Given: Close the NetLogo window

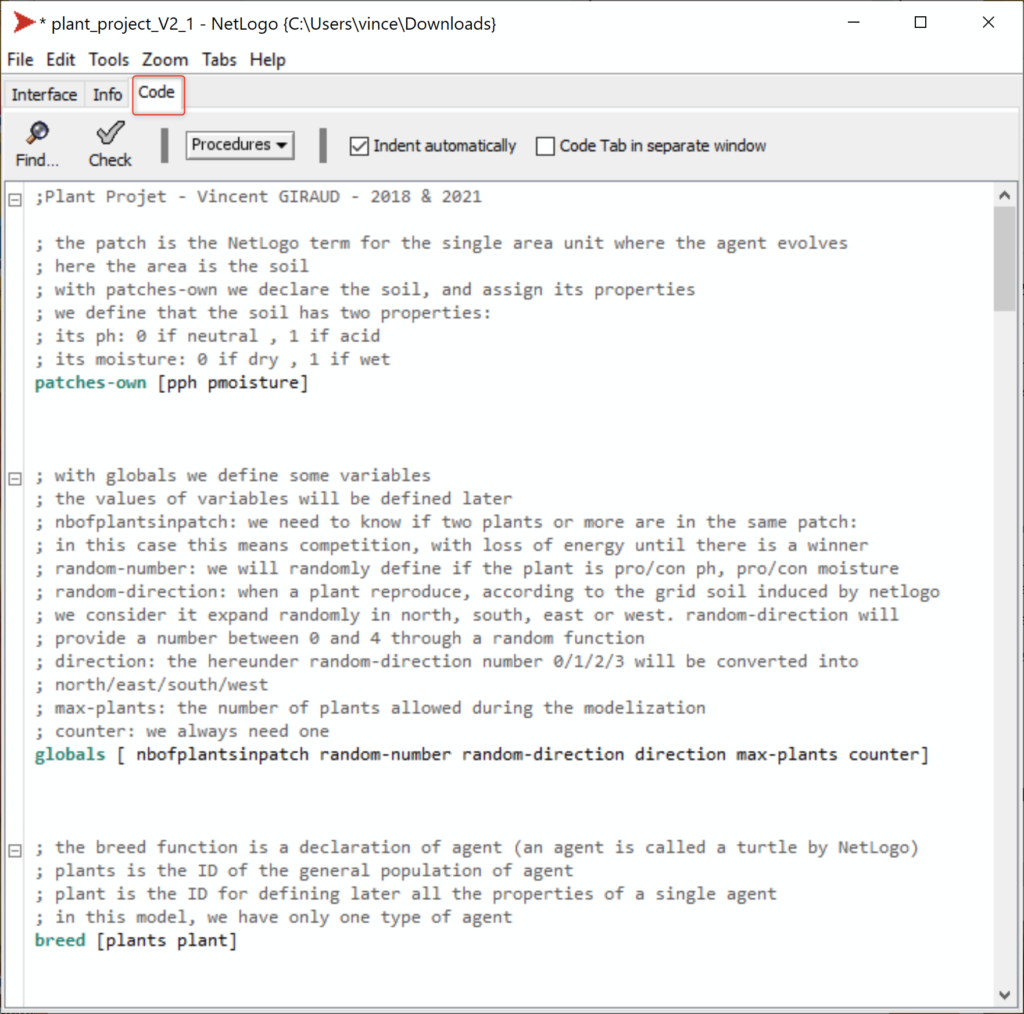Looking at the screenshot, I should pyautogui.click(x=988, y=22).
